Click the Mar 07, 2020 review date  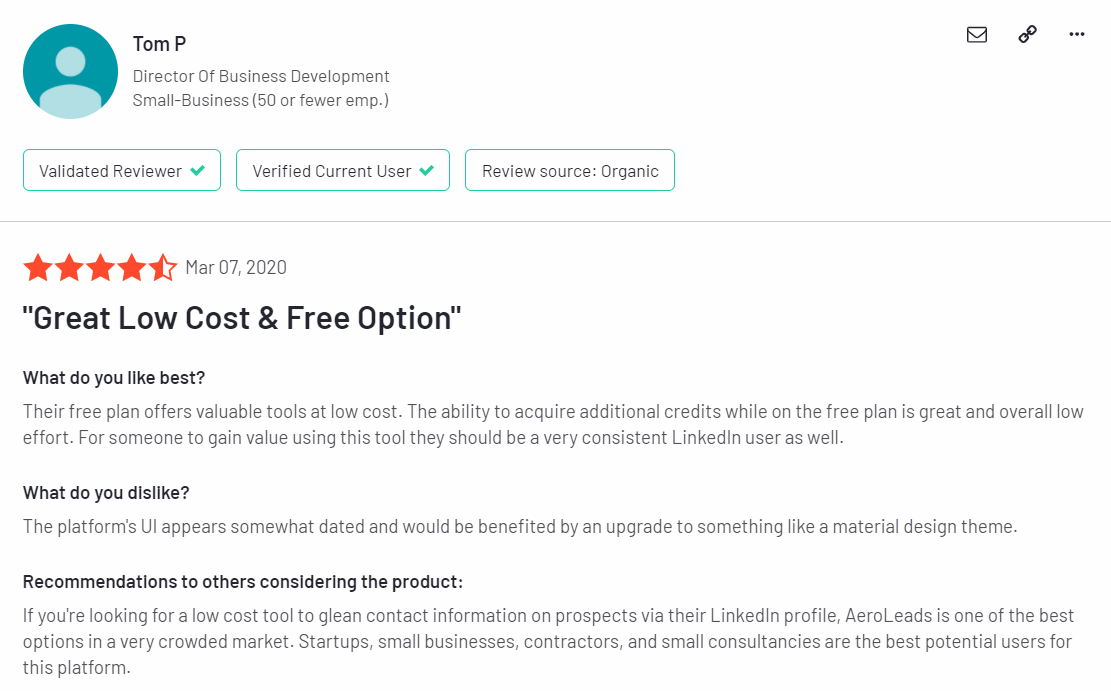(236, 267)
